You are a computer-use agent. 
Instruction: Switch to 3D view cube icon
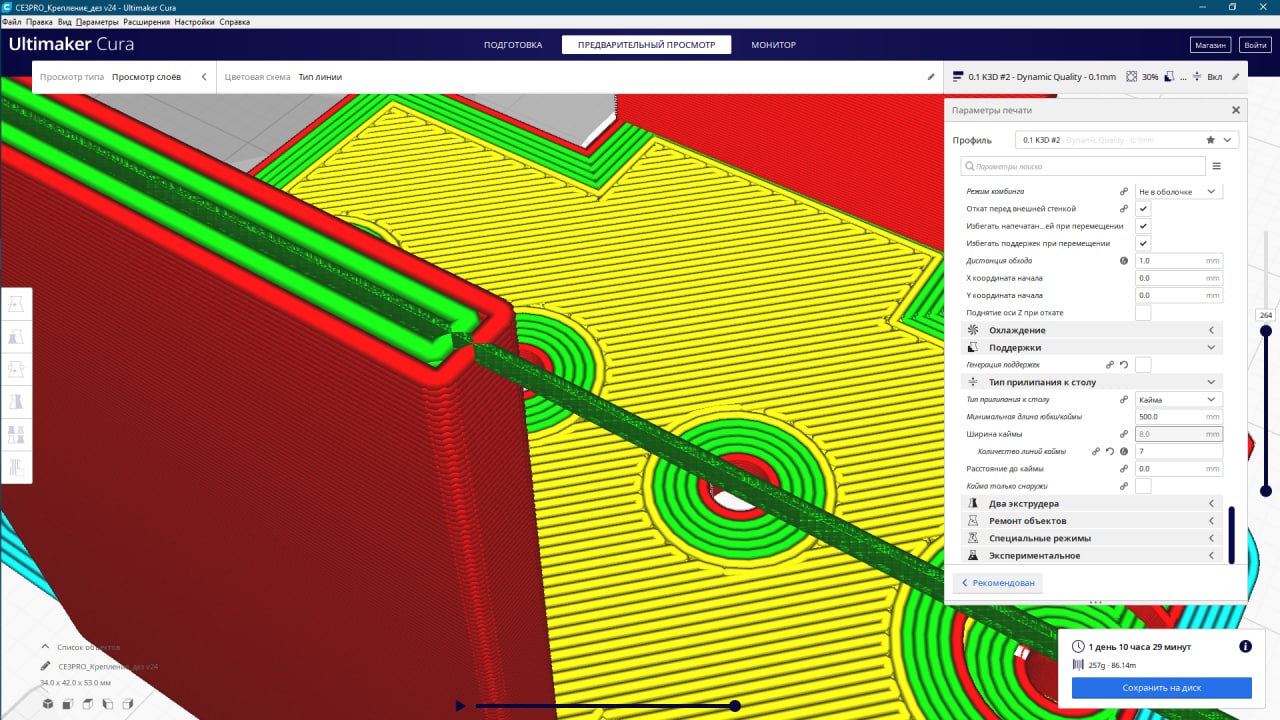click(47, 704)
